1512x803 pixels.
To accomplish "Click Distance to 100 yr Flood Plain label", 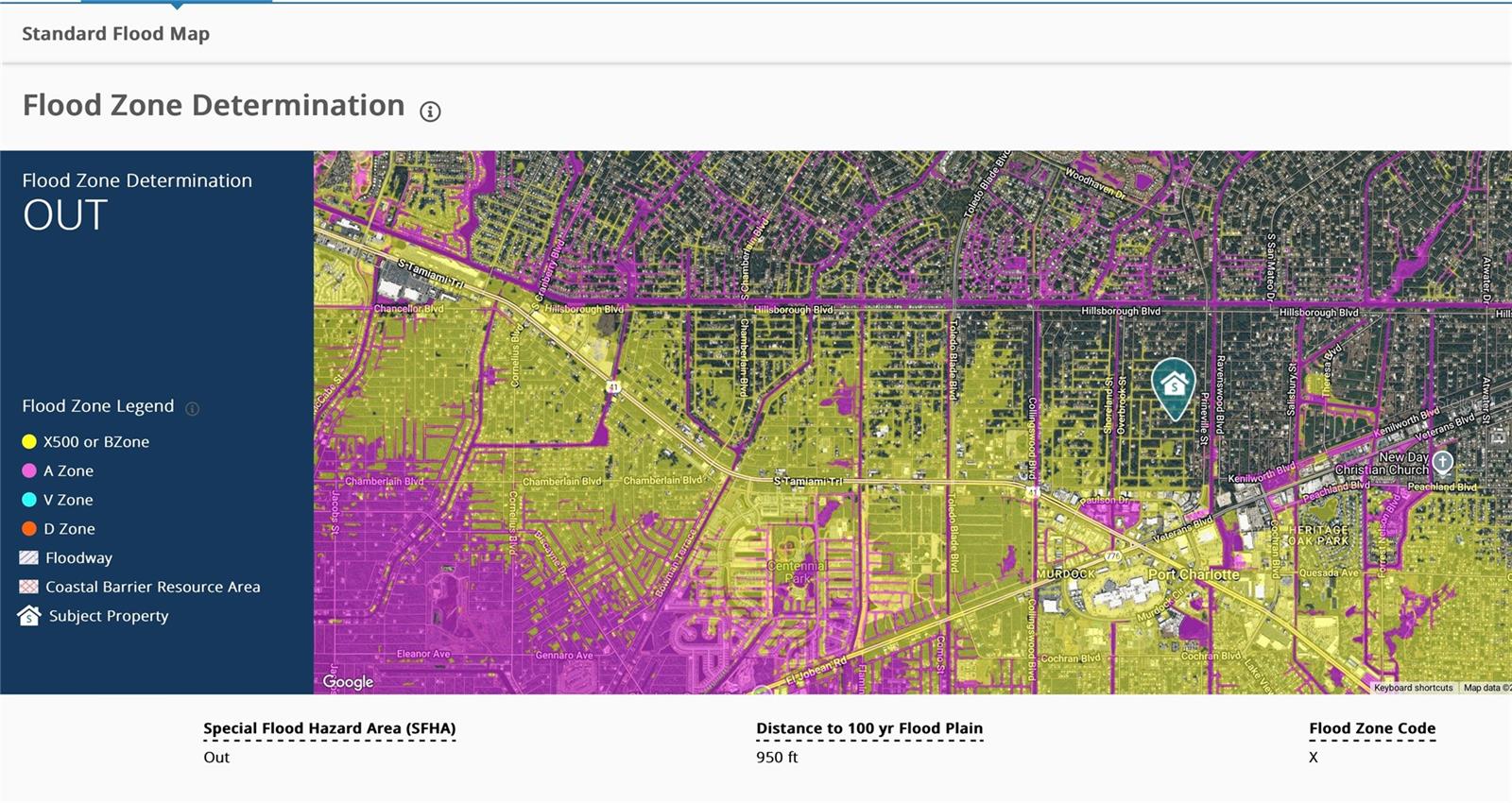I will [868, 728].
